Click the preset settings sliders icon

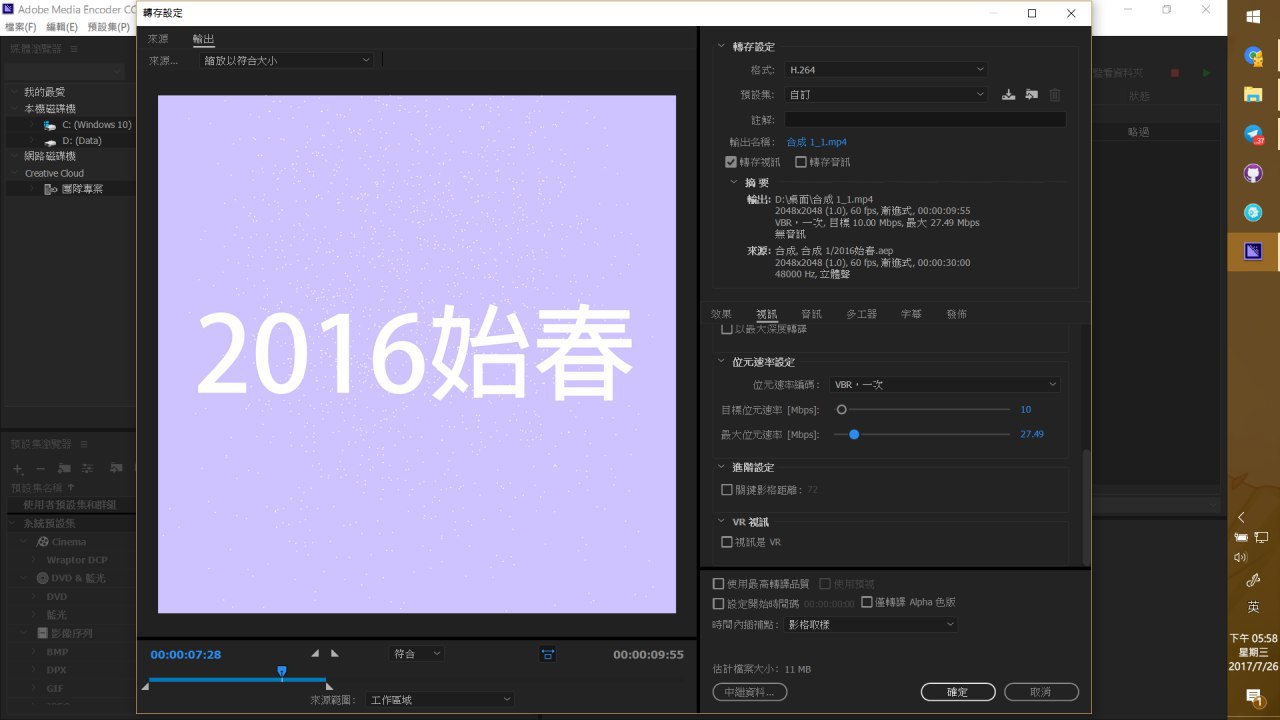(x=89, y=468)
